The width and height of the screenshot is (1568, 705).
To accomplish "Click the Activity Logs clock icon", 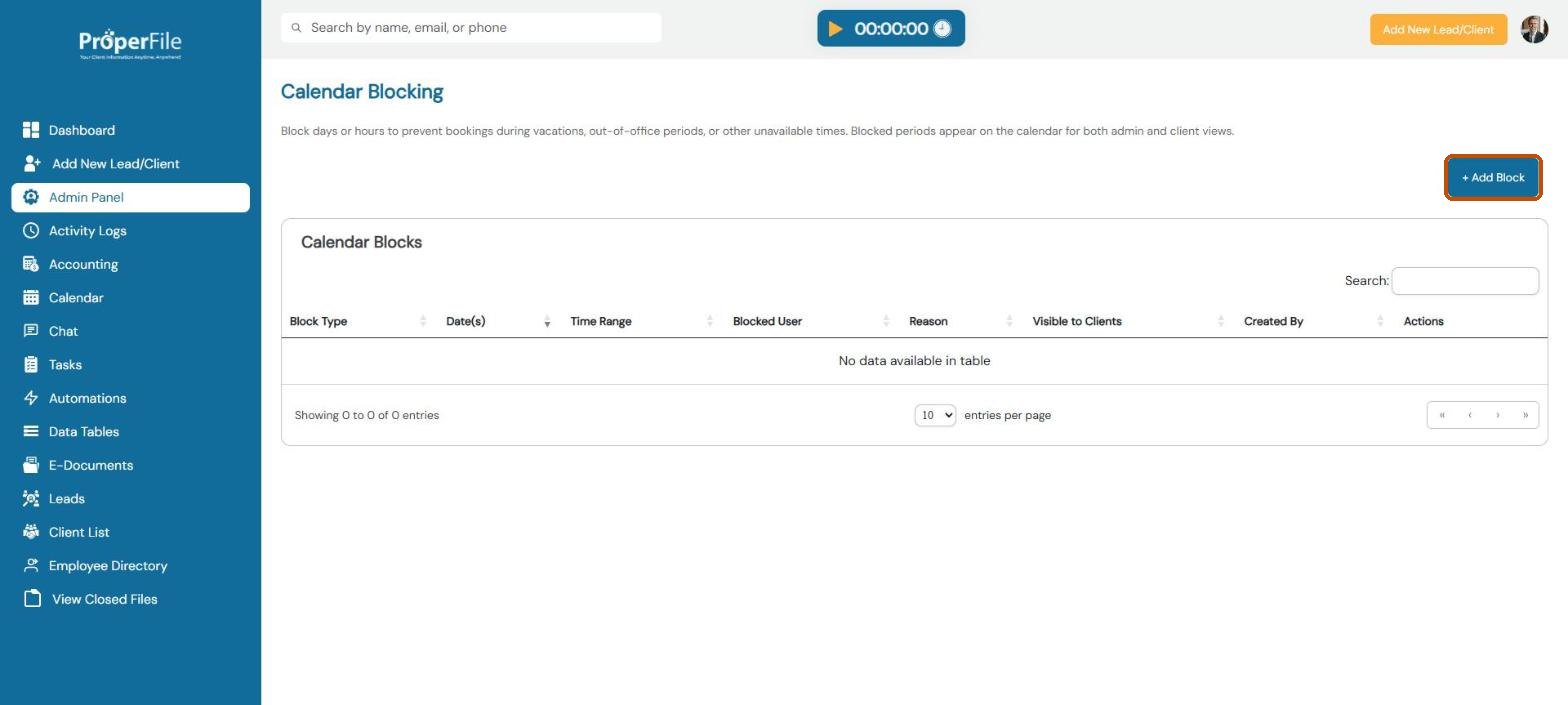I will pyautogui.click(x=31, y=231).
